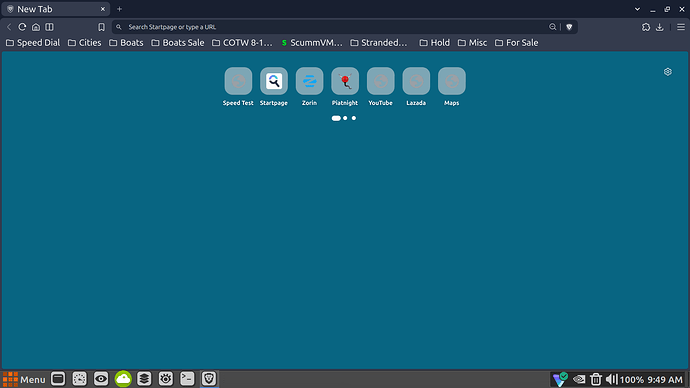Open the browser hamburger menu

(x=681, y=27)
